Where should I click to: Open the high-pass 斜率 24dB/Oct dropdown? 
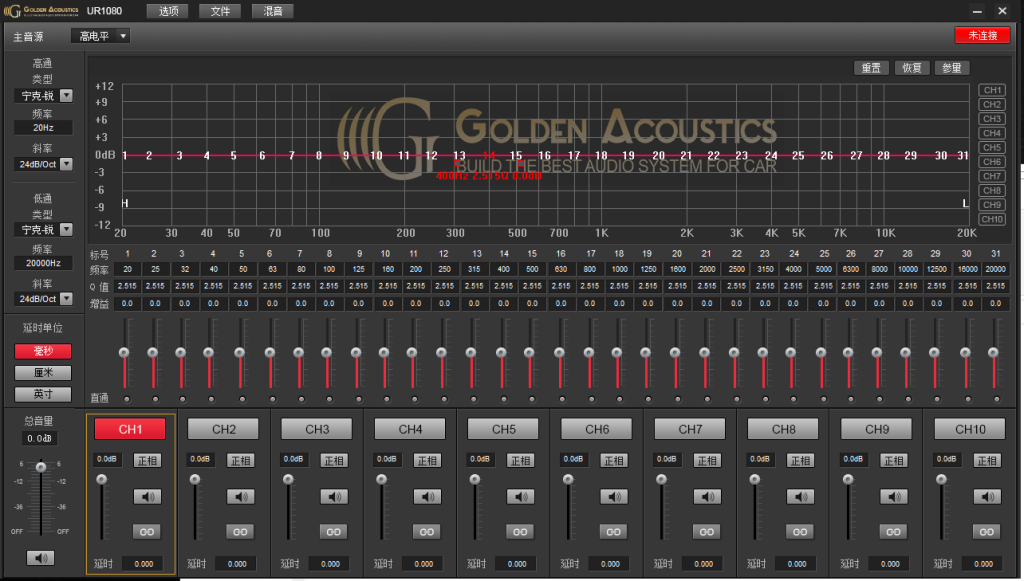pyautogui.click(x=43, y=164)
